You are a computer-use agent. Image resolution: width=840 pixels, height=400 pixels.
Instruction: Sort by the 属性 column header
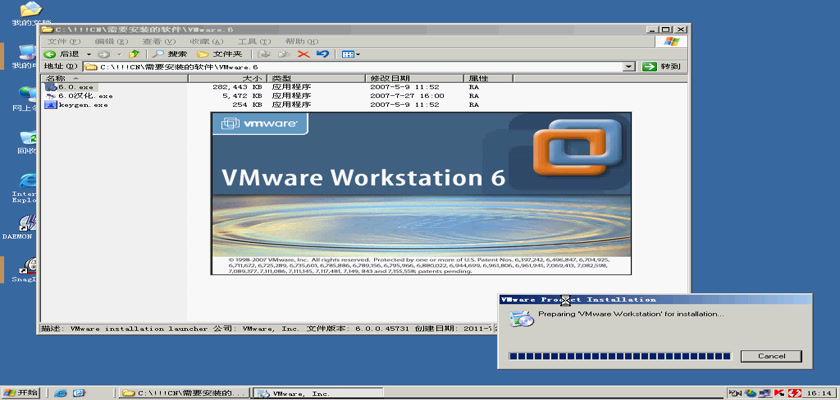tap(488, 78)
